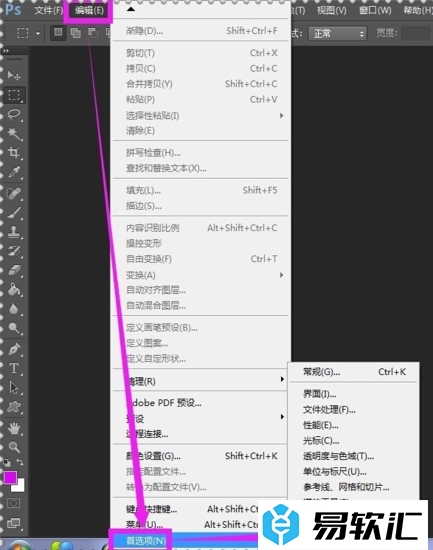Click the Windows Start button

[x=19, y=545]
